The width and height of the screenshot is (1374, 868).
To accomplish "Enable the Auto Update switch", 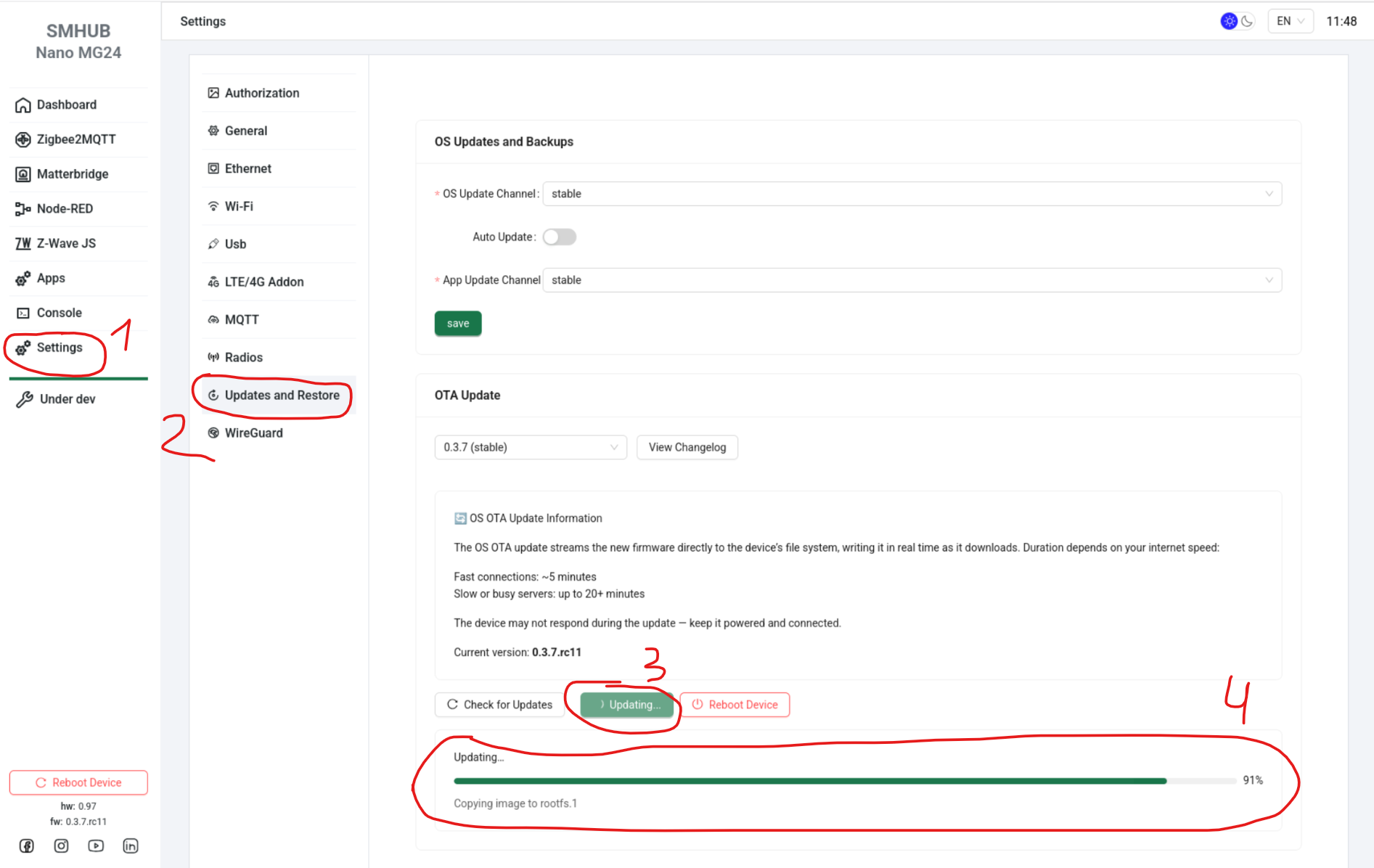I will coord(560,237).
